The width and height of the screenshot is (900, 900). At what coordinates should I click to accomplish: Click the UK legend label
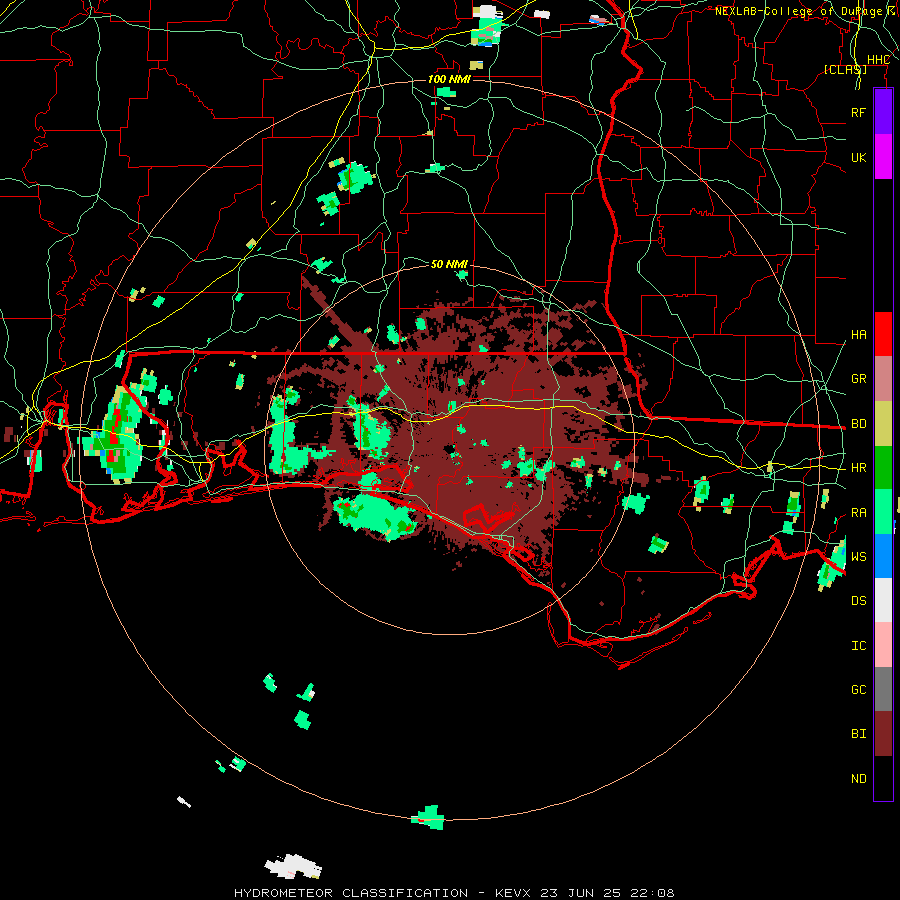(858, 157)
